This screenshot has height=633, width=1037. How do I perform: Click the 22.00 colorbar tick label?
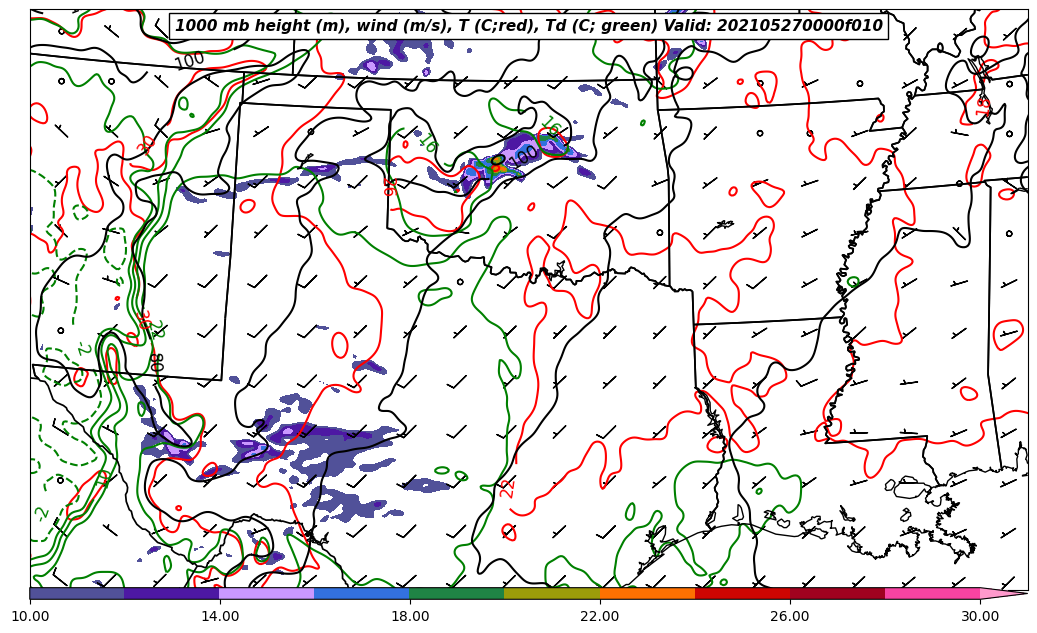(x=600, y=616)
